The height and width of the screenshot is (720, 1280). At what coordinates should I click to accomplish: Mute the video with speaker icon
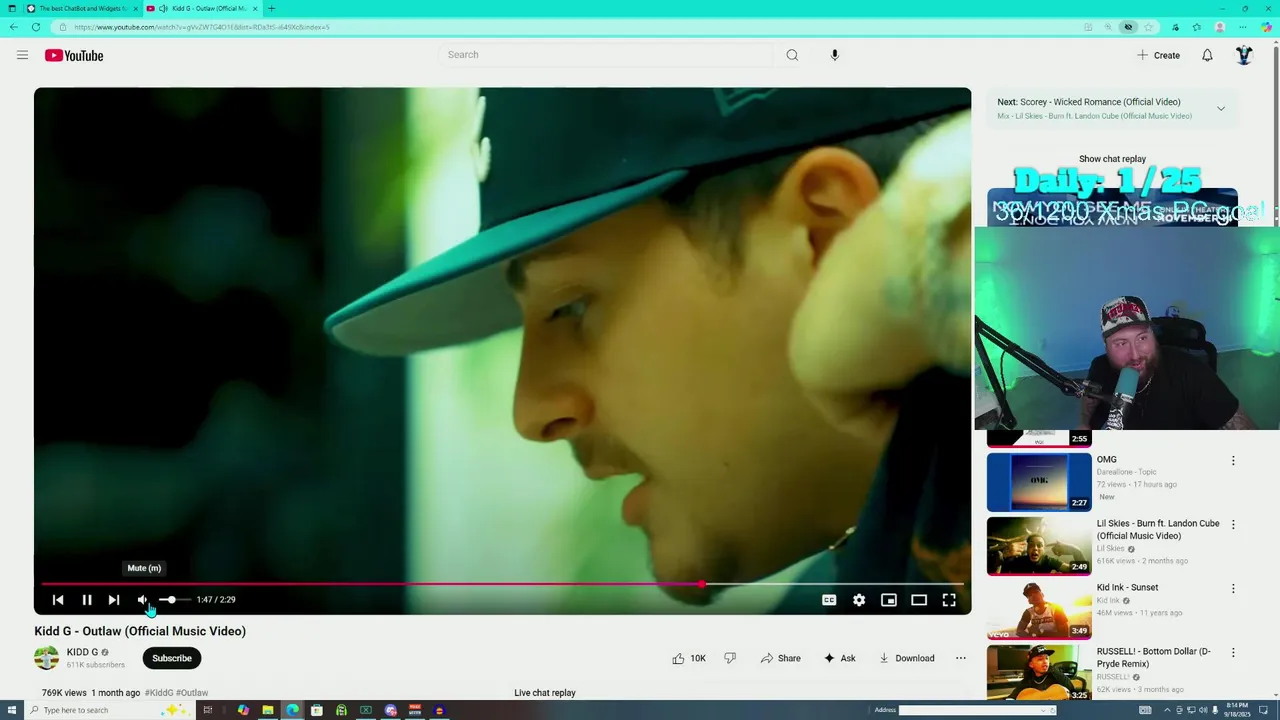(x=143, y=600)
